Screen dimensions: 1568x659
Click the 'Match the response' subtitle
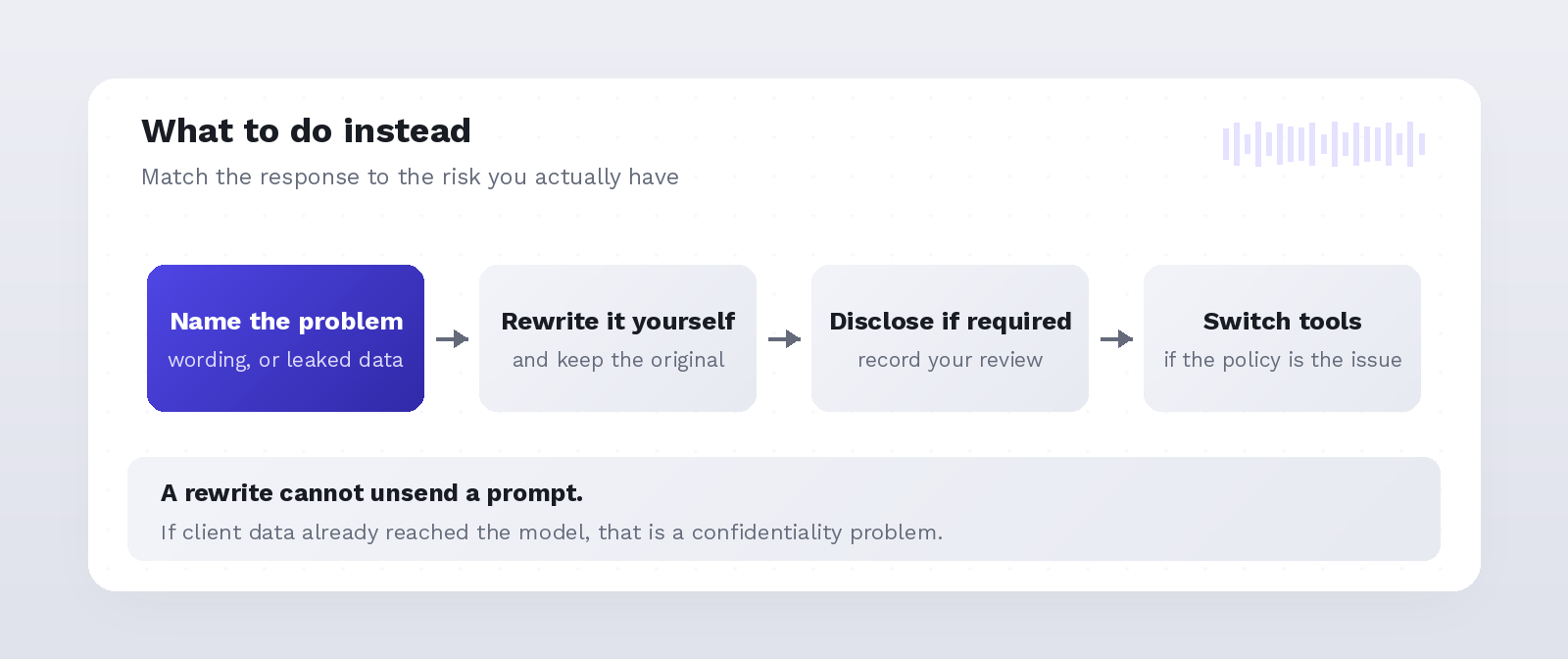[410, 177]
